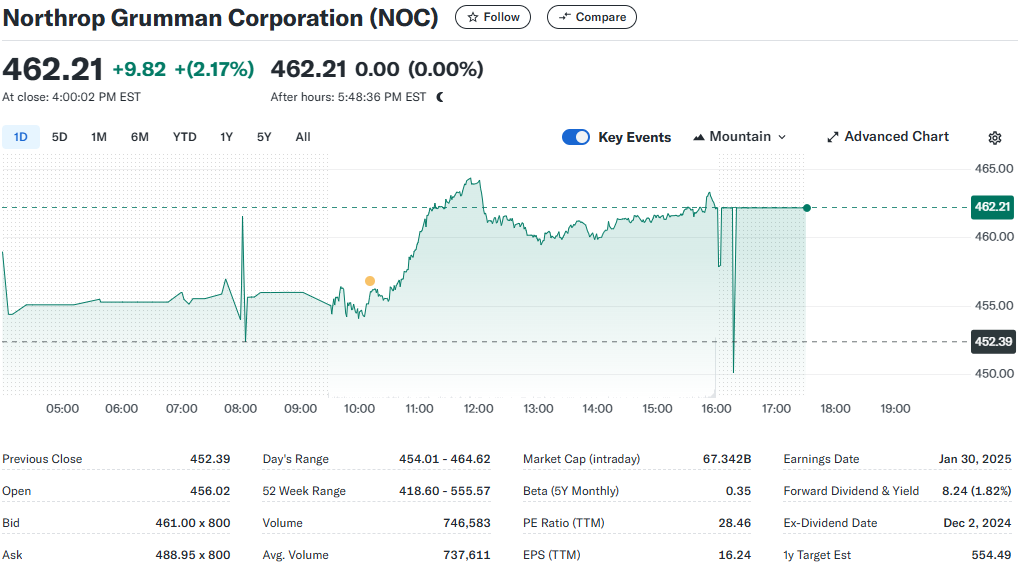Click the Volume value 746,583
Image resolution: width=1019 pixels, height=573 pixels.
click(467, 522)
